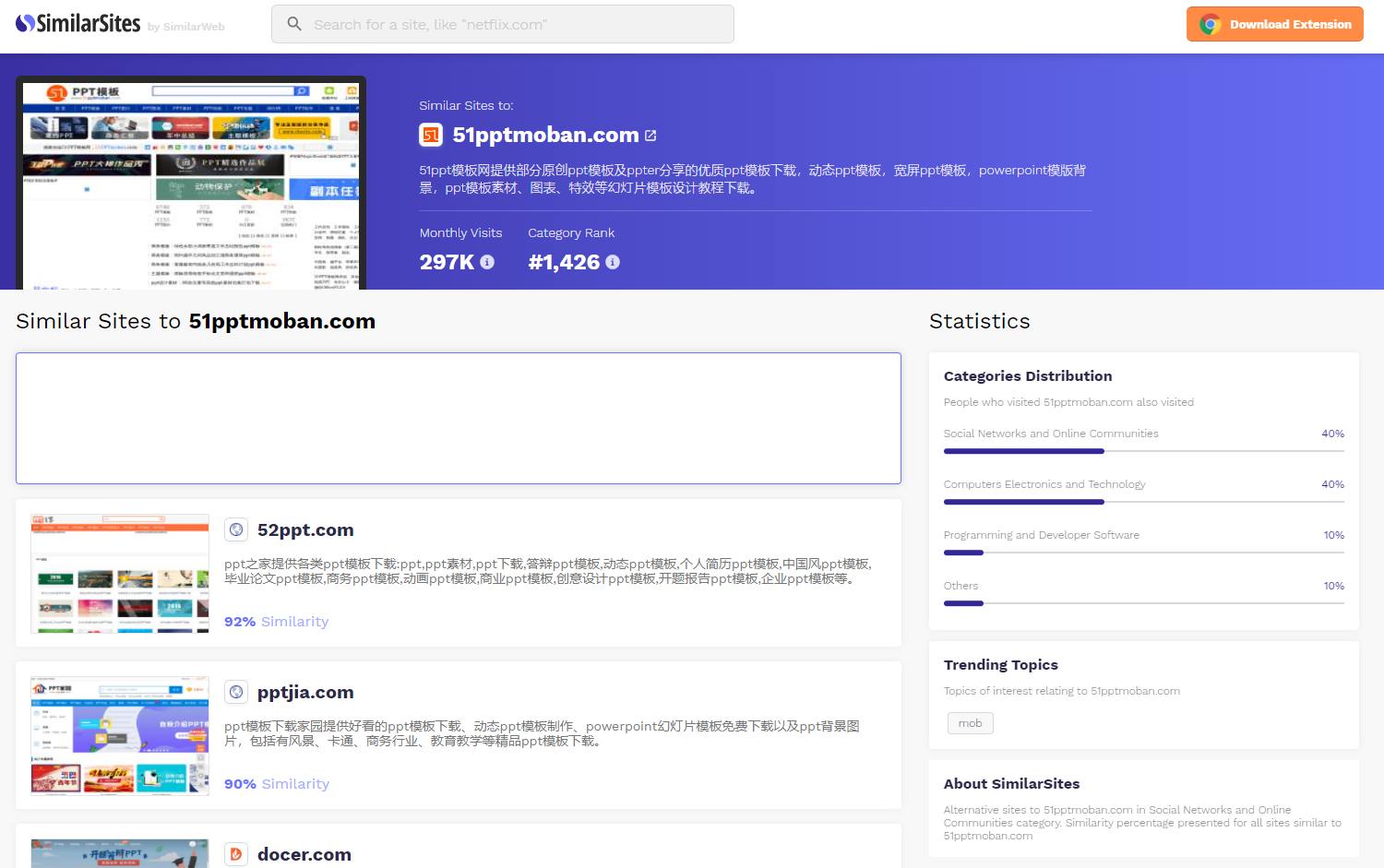The height and width of the screenshot is (868, 1384).
Task: Click the SimilarSites logo
Action: pos(78,24)
